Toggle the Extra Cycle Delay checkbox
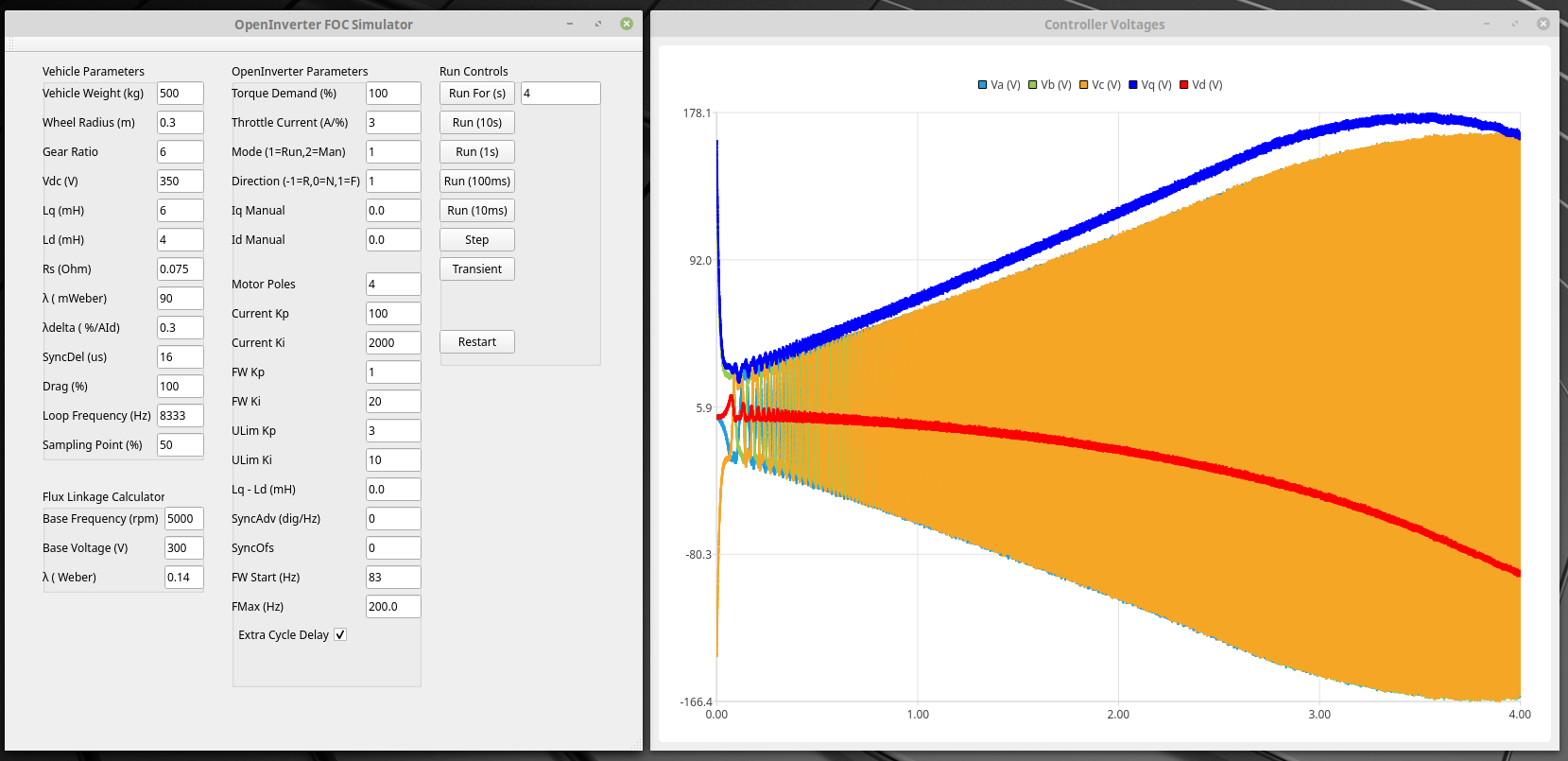1568x761 pixels. tap(340, 635)
